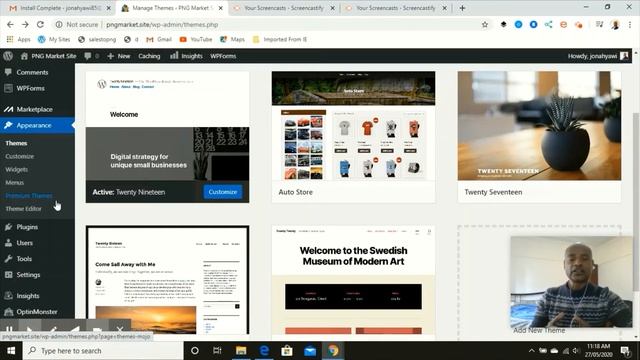Open Plugins in the sidebar
640x360 pixels.
pyautogui.click(x=27, y=227)
